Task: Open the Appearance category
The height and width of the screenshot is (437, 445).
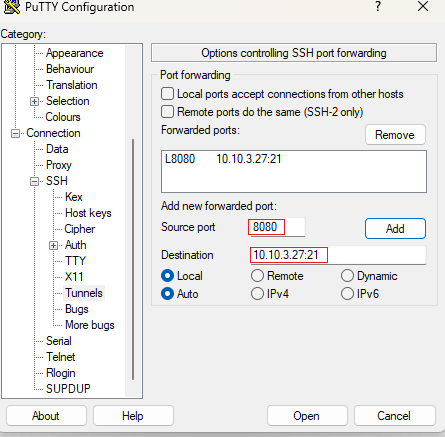Action: [x=75, y=53]
